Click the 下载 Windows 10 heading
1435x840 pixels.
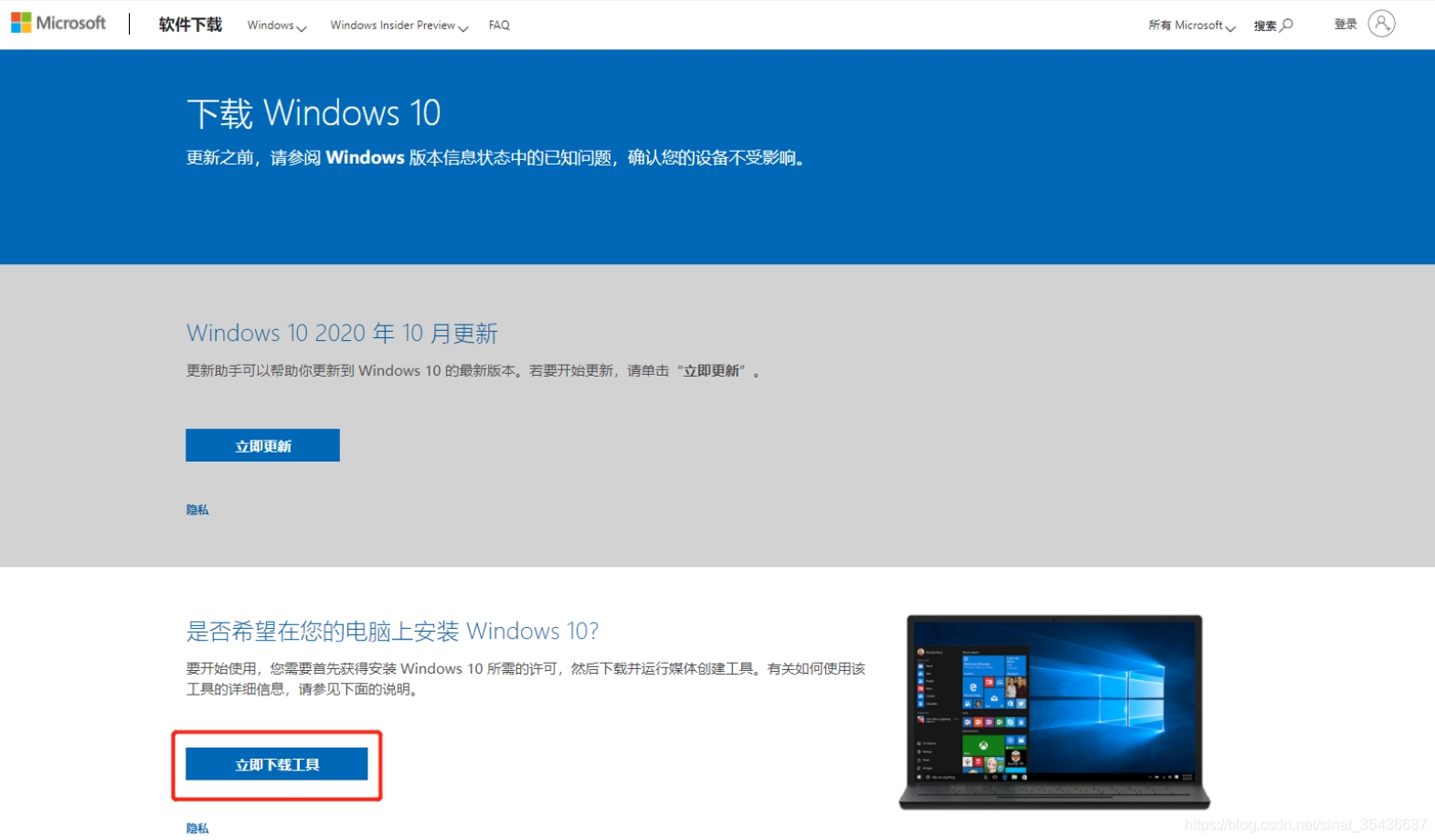314,113
